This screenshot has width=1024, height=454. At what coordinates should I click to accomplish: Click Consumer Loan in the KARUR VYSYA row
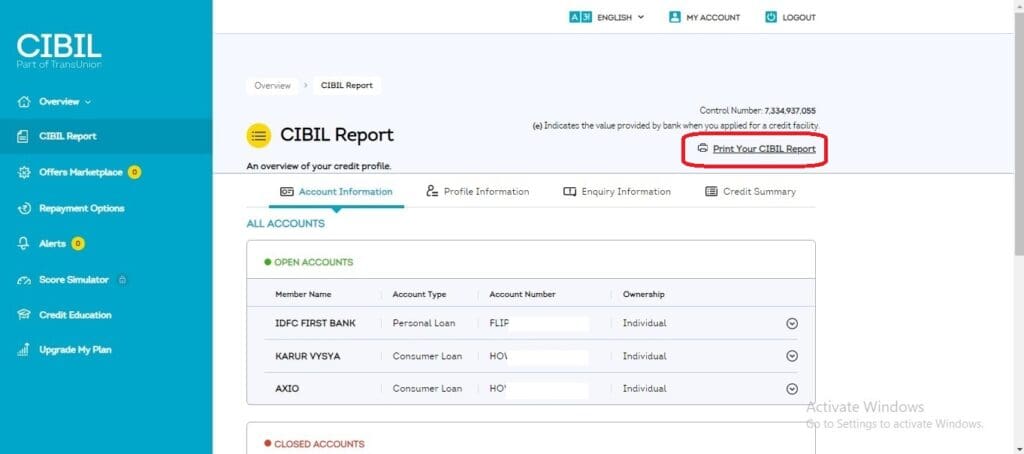(427, 356)
